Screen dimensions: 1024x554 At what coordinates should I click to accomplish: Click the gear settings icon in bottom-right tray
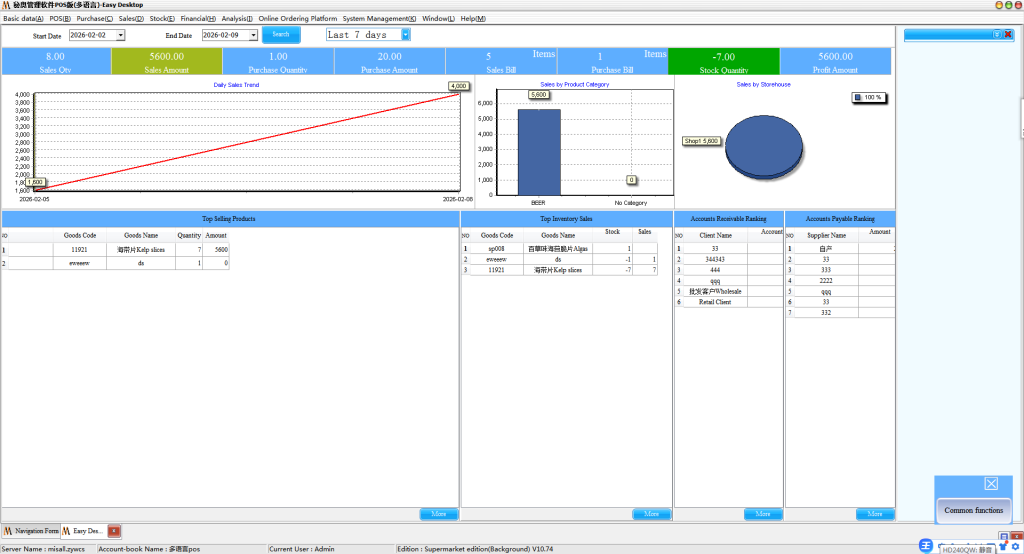tap(1015, 546)
